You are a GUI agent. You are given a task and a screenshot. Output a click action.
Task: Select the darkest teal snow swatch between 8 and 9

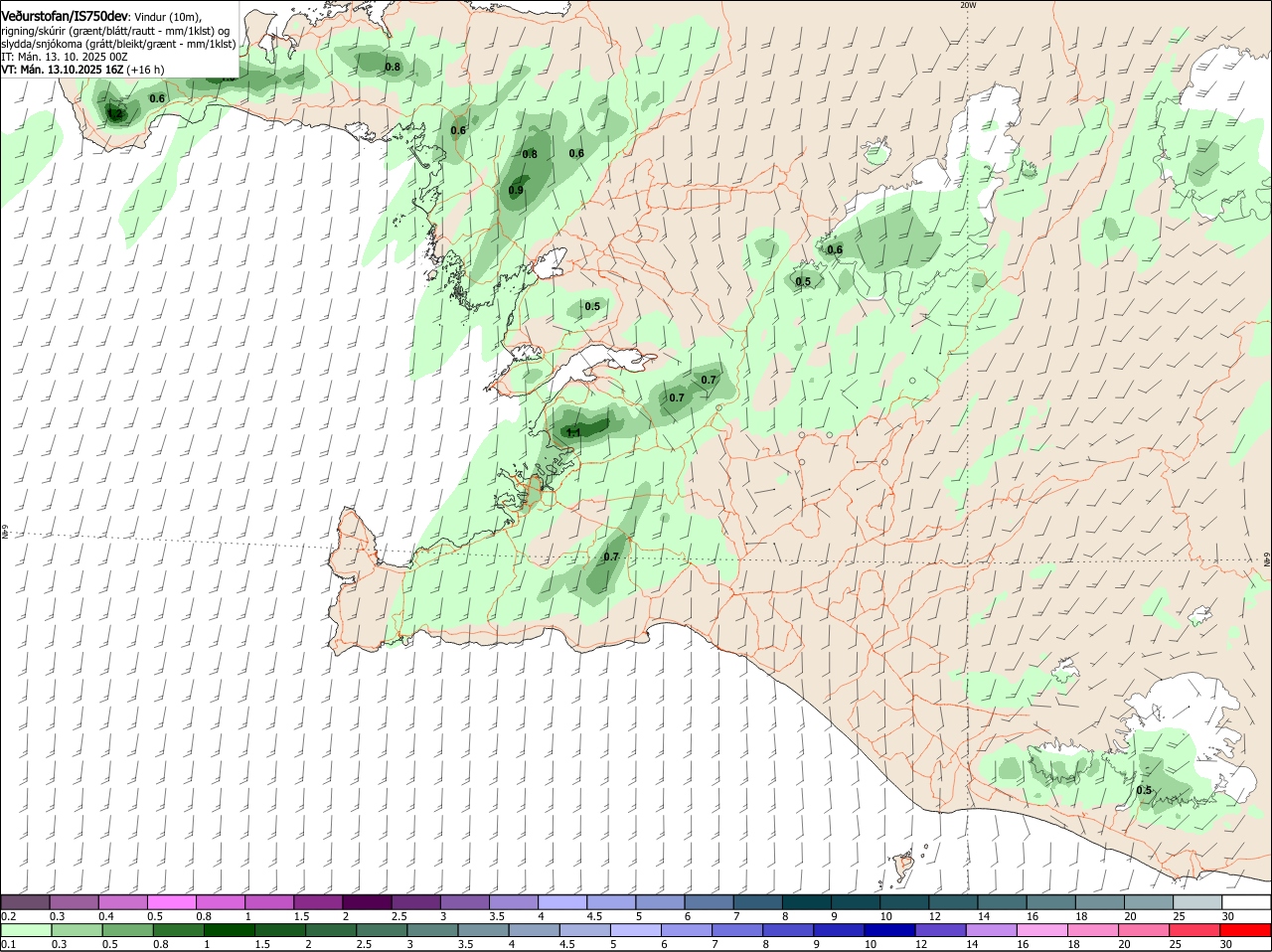(x=807, y=902)
